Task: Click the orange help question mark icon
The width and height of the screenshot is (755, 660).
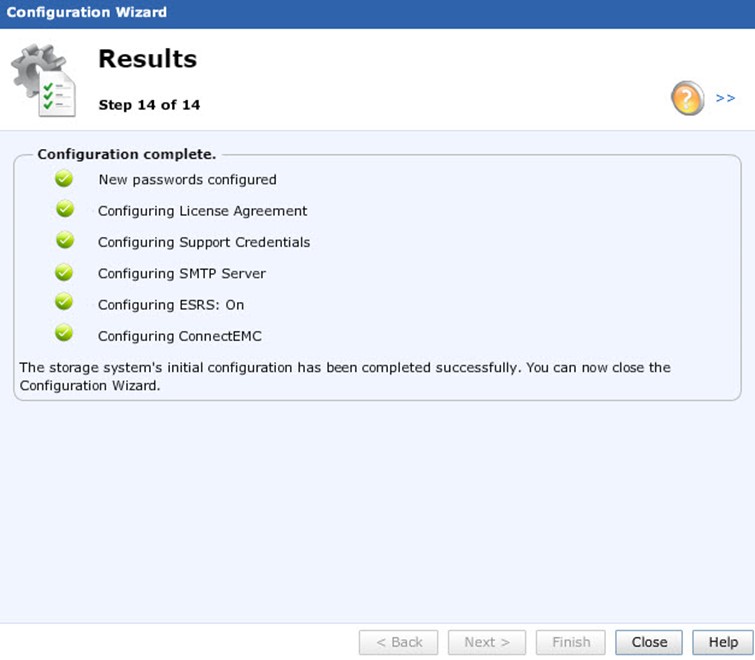Action: (687, 98)
